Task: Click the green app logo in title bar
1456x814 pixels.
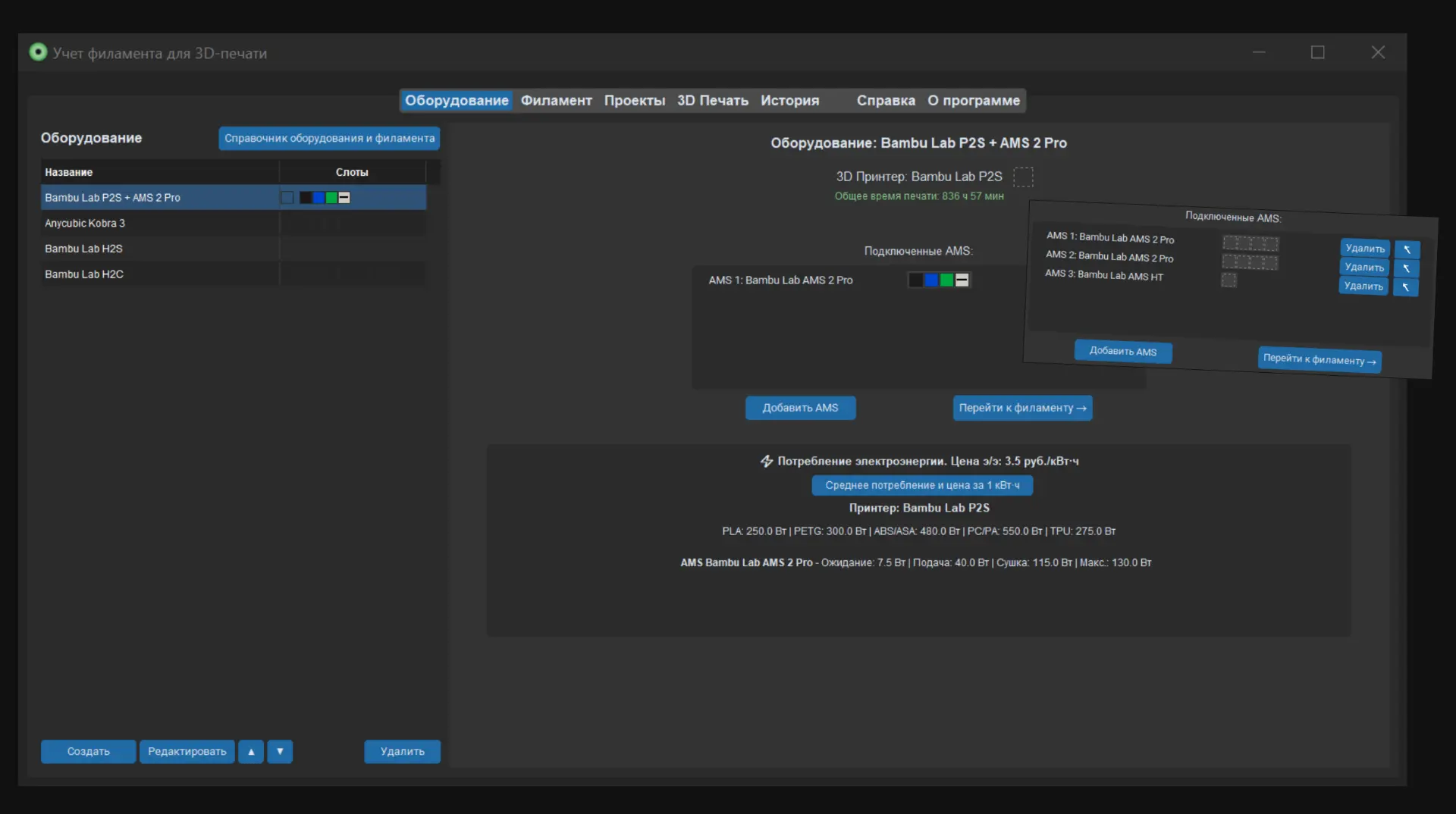Action: click(38, 52)
